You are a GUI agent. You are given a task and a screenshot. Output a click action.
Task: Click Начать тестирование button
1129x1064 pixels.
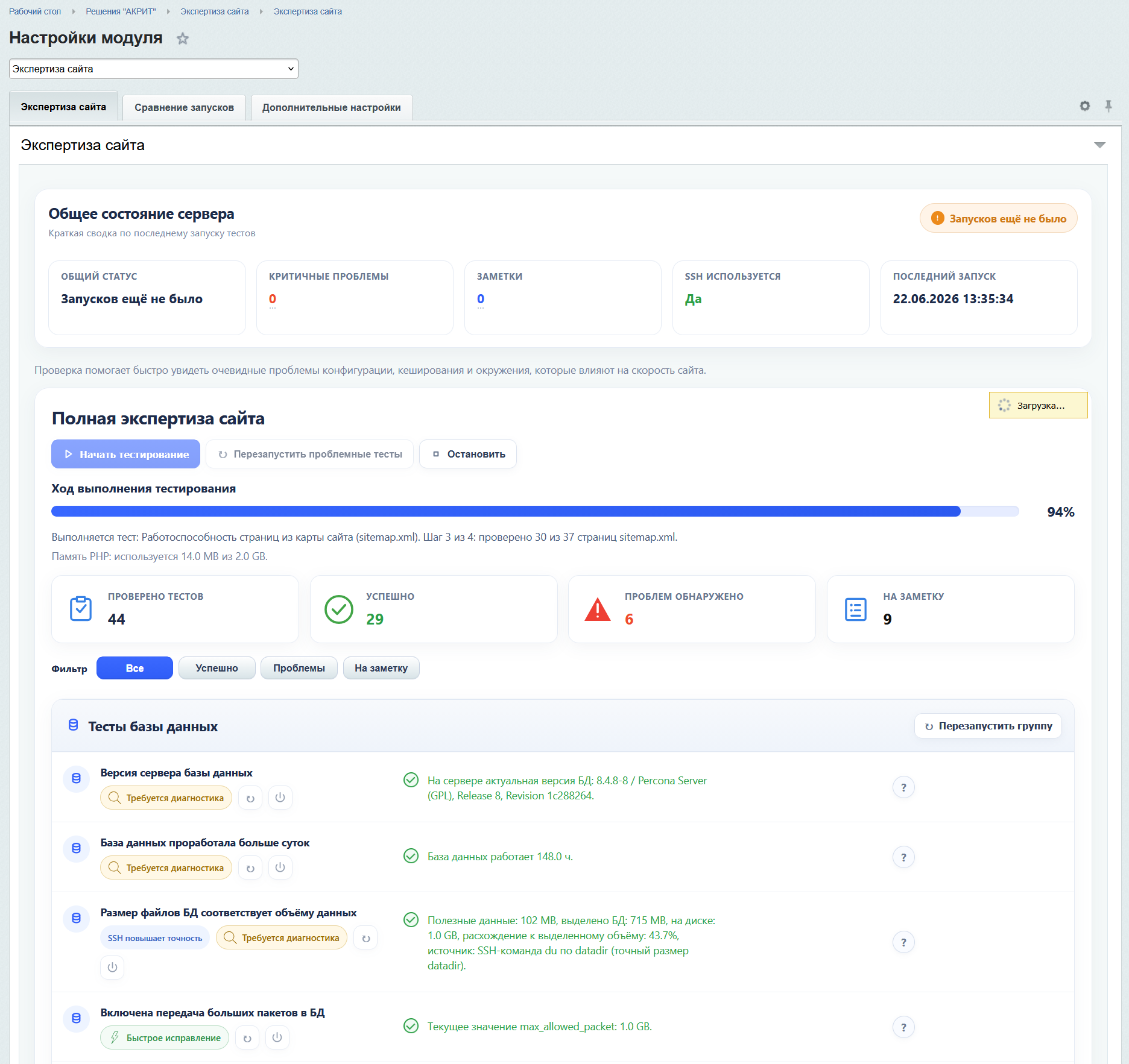coord(125,454)
